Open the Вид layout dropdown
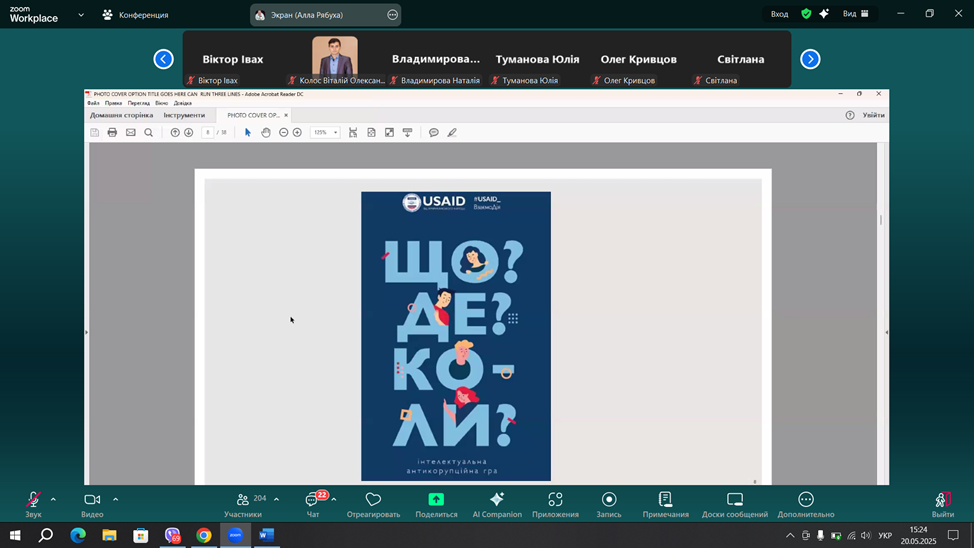The width and height of the screenshot is (974, 548). coord(856,14)
